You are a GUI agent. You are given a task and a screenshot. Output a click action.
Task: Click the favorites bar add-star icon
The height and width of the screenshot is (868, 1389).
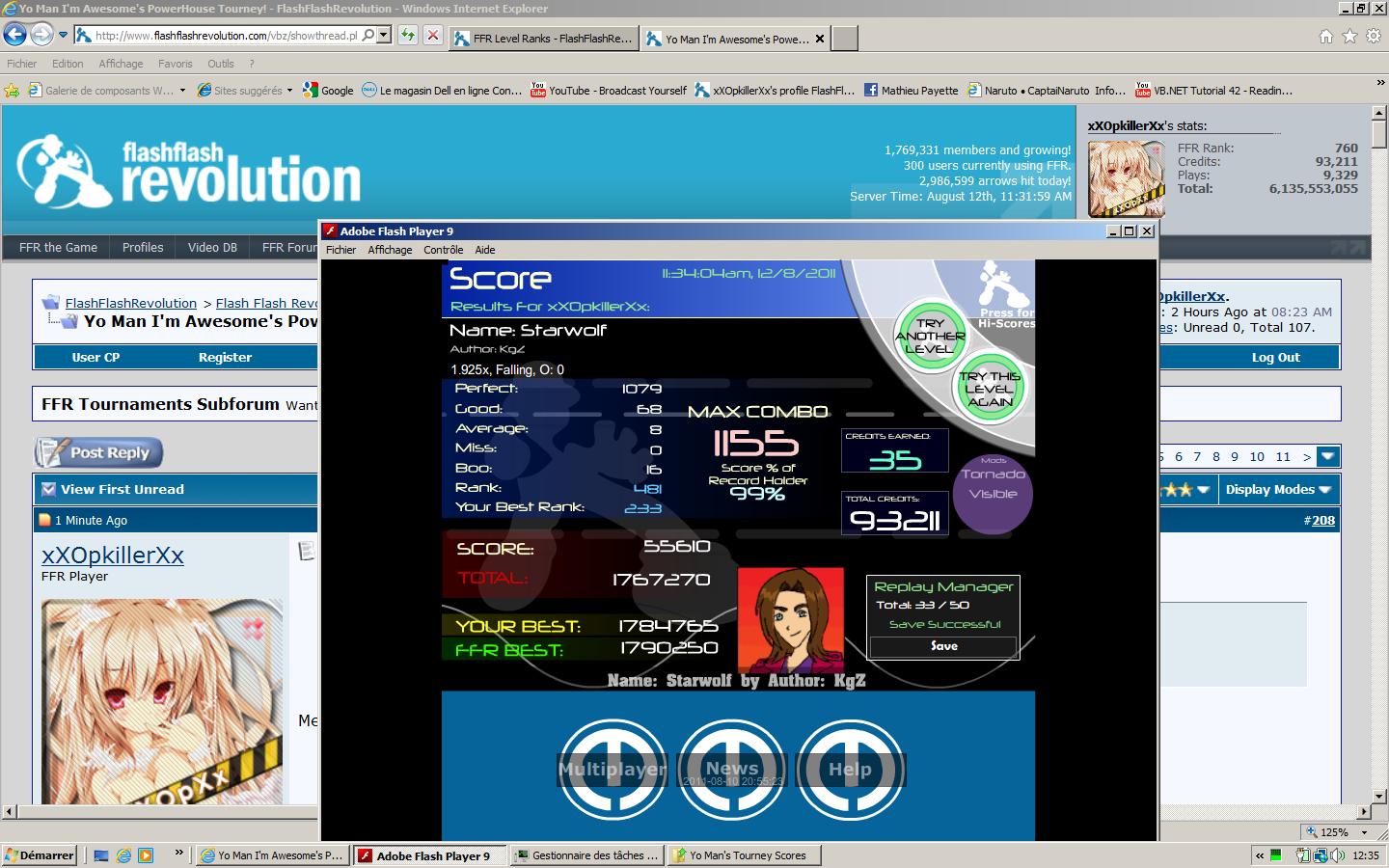(x=12, y=91)
